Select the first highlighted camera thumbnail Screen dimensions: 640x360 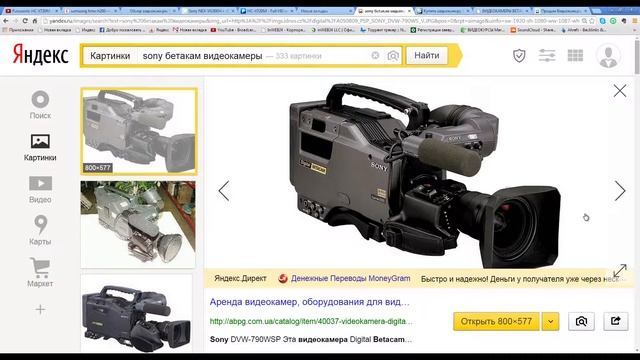(x=139, y=131)
